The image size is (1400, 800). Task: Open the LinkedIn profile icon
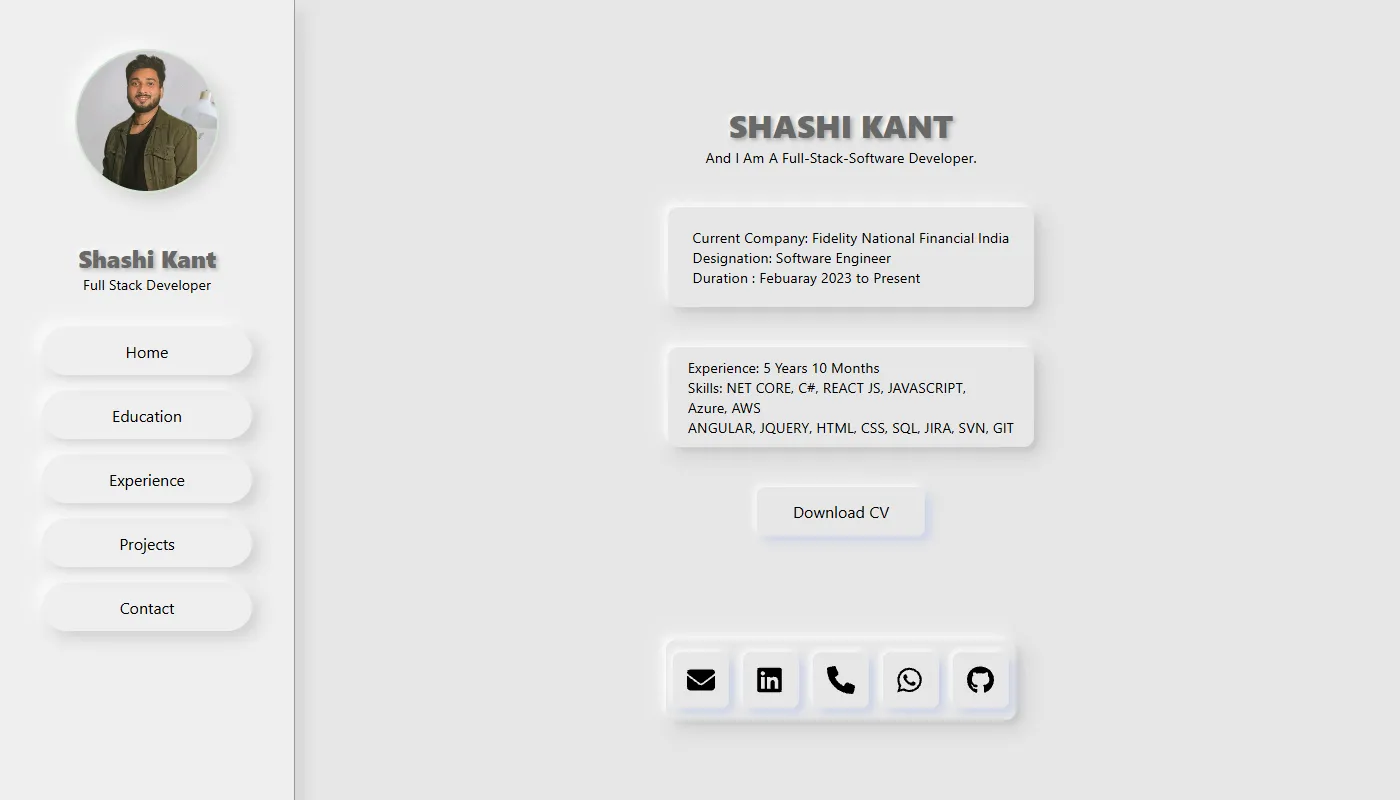tap(770, 680)
